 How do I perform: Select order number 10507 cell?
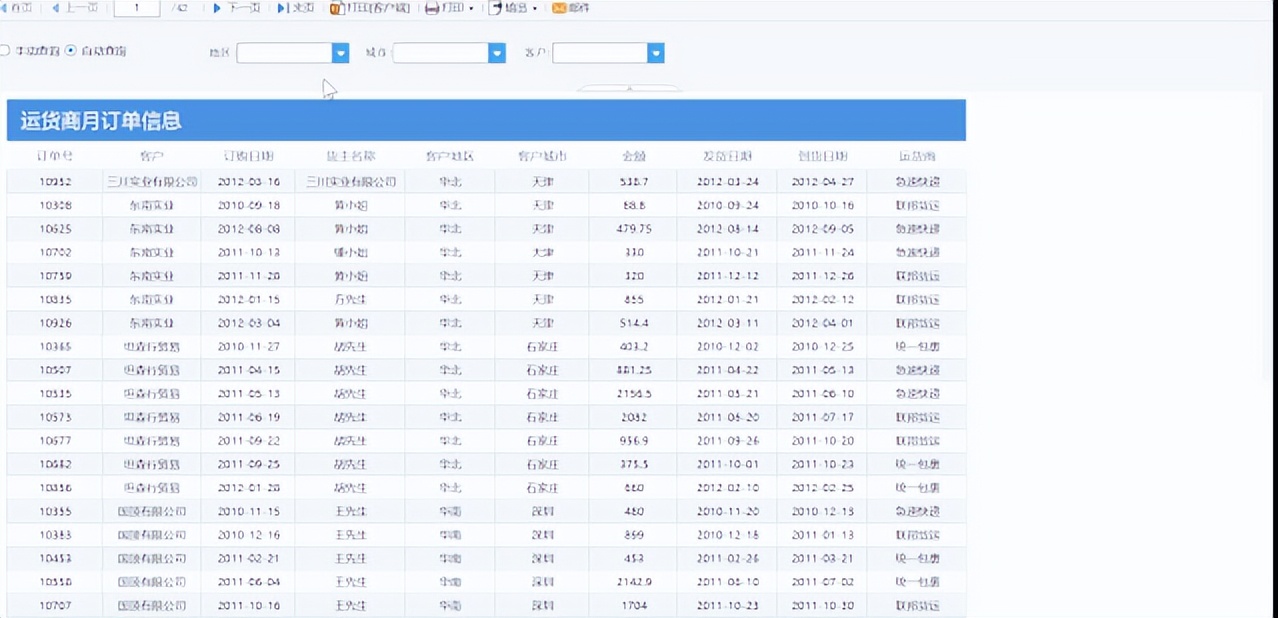click(55, 370)
